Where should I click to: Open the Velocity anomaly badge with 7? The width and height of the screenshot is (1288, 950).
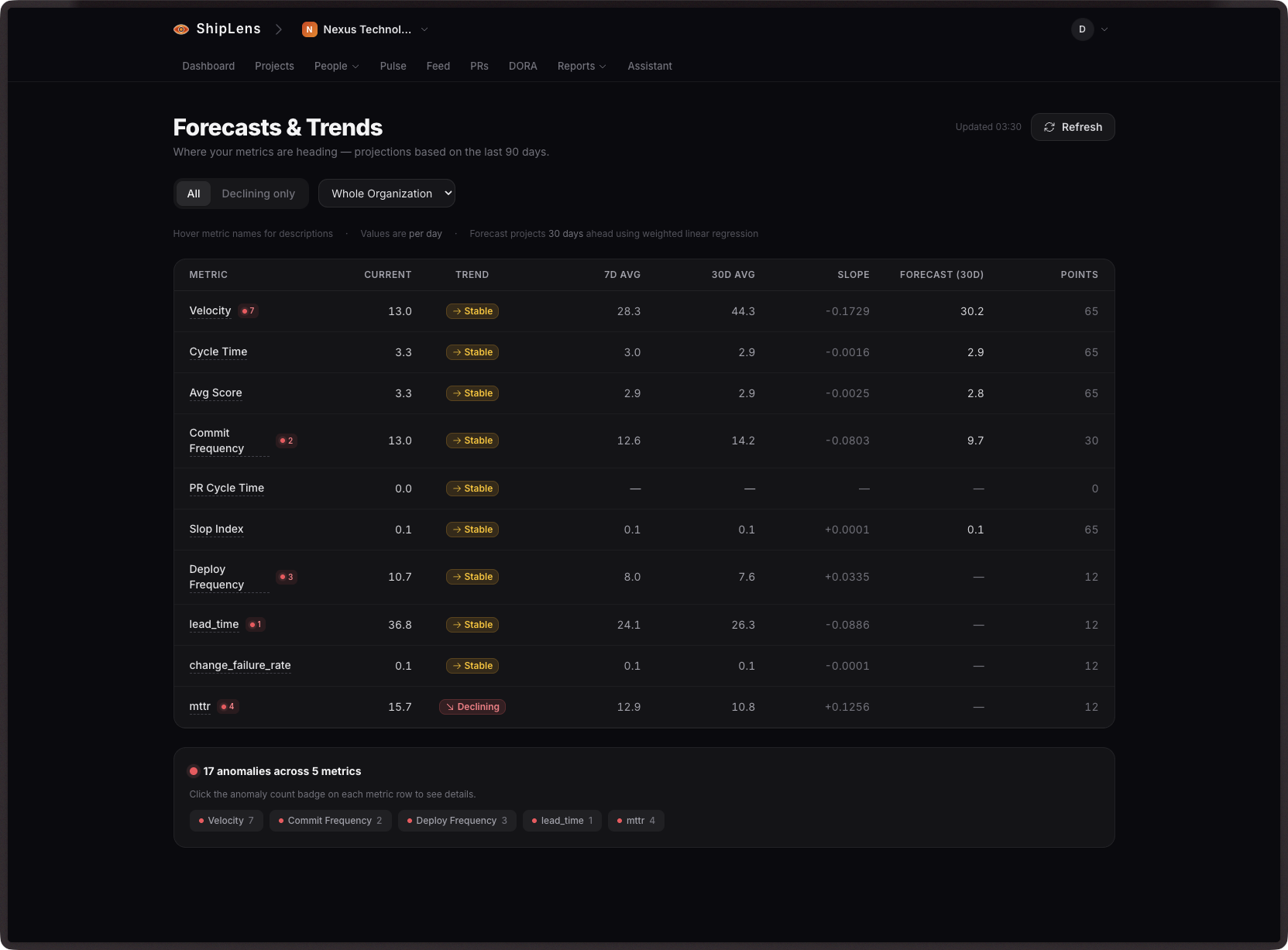coord(249,311)
